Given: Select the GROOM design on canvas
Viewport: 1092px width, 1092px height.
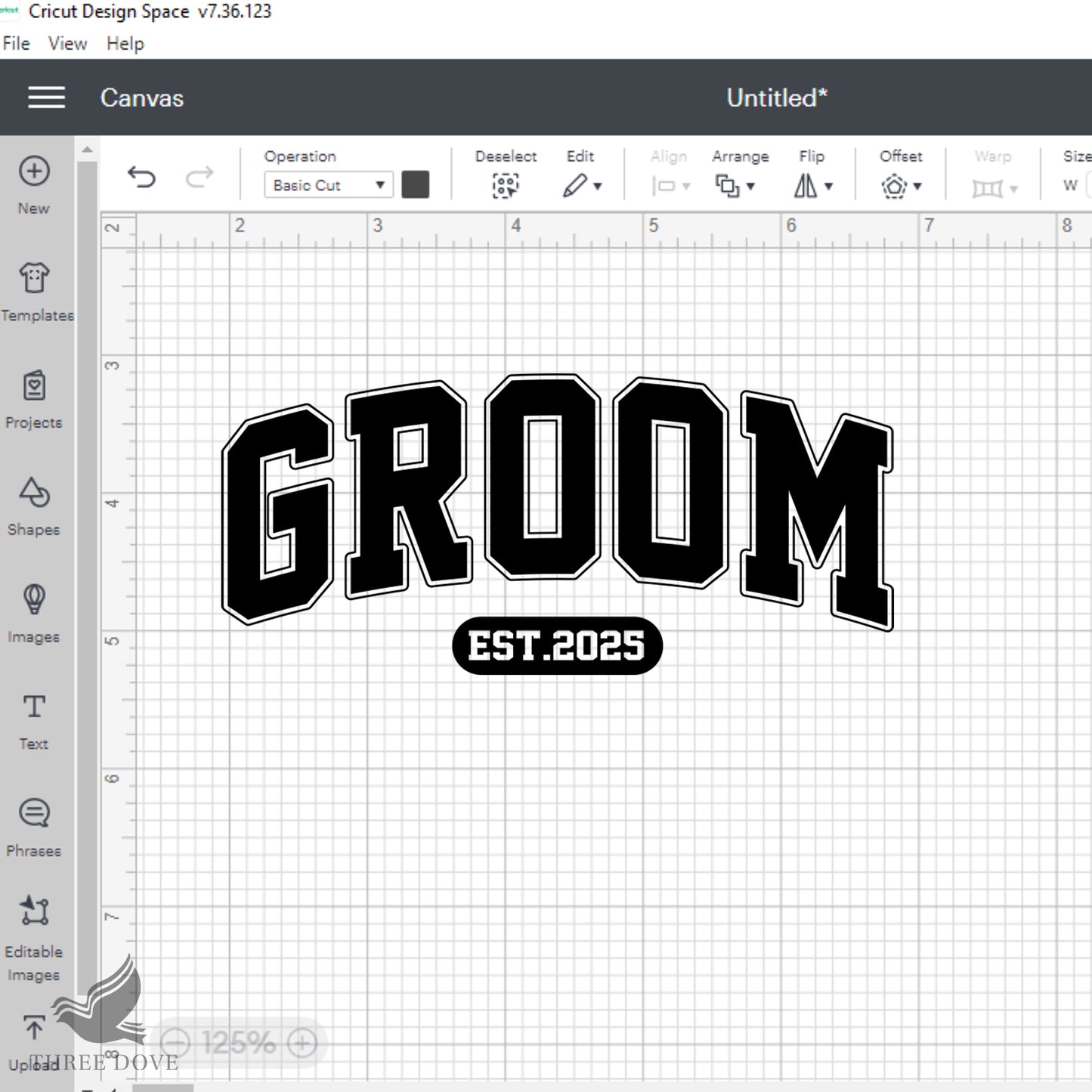Looking at the screenshot, I should pos(558,503).
